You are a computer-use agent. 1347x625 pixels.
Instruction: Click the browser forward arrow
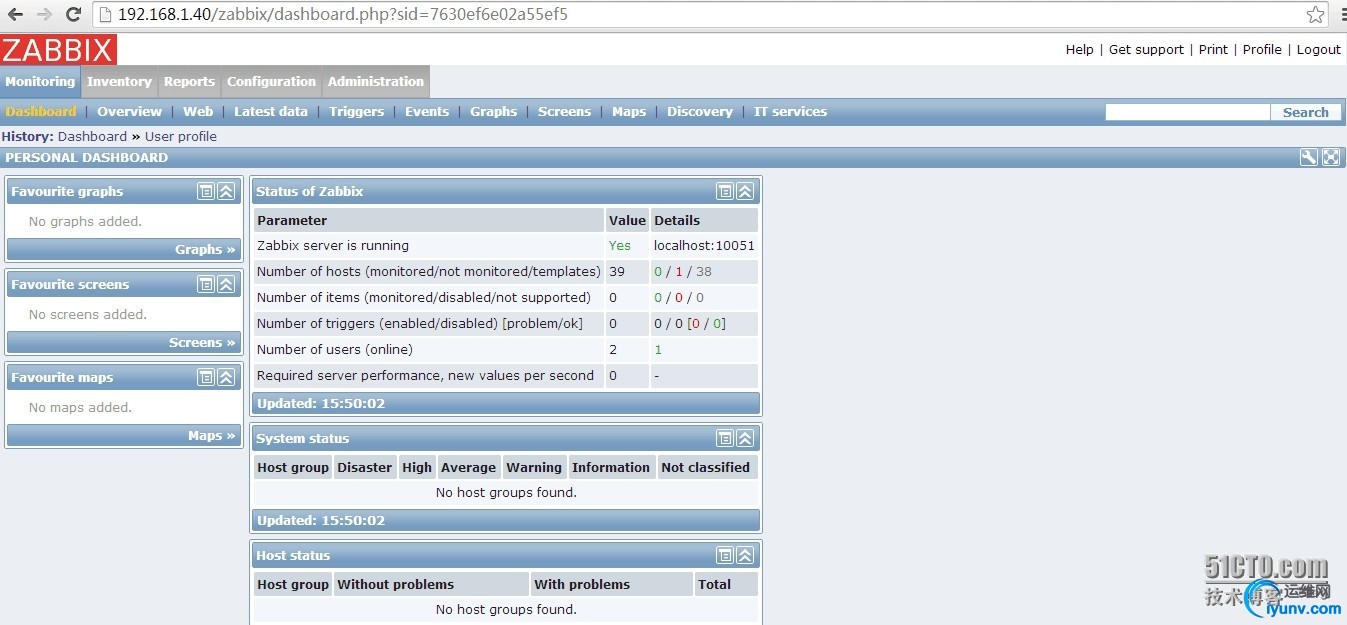44,14
